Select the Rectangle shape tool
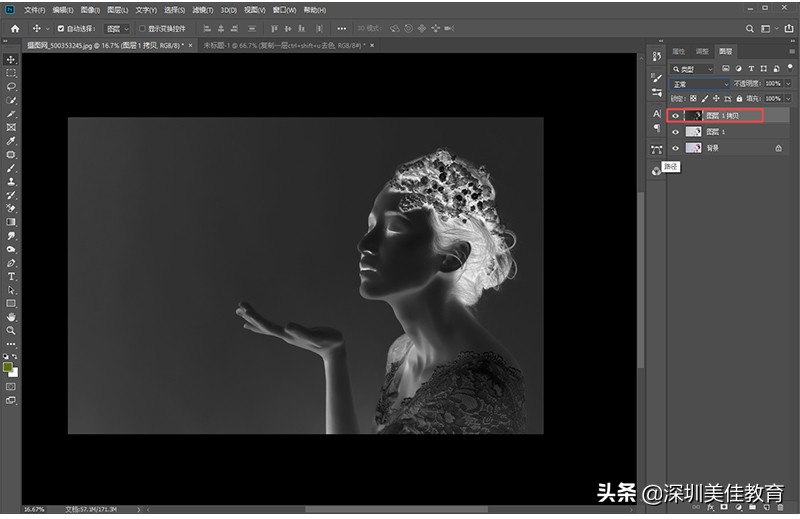 tap(11, 303)
